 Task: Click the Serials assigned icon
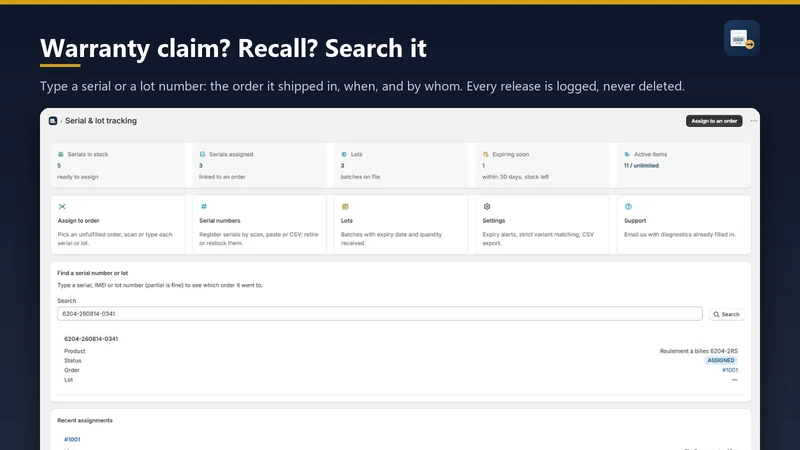coord(203,154)
